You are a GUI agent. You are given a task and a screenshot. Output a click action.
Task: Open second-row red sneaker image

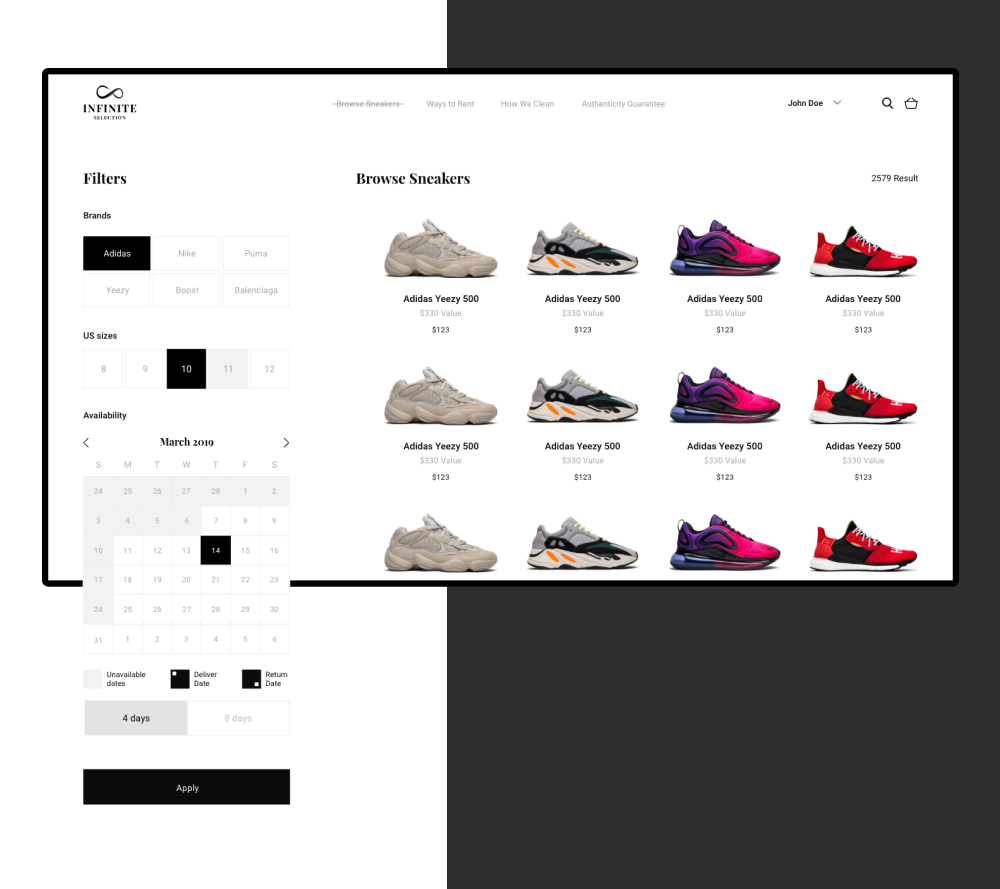tap(863, 398)
